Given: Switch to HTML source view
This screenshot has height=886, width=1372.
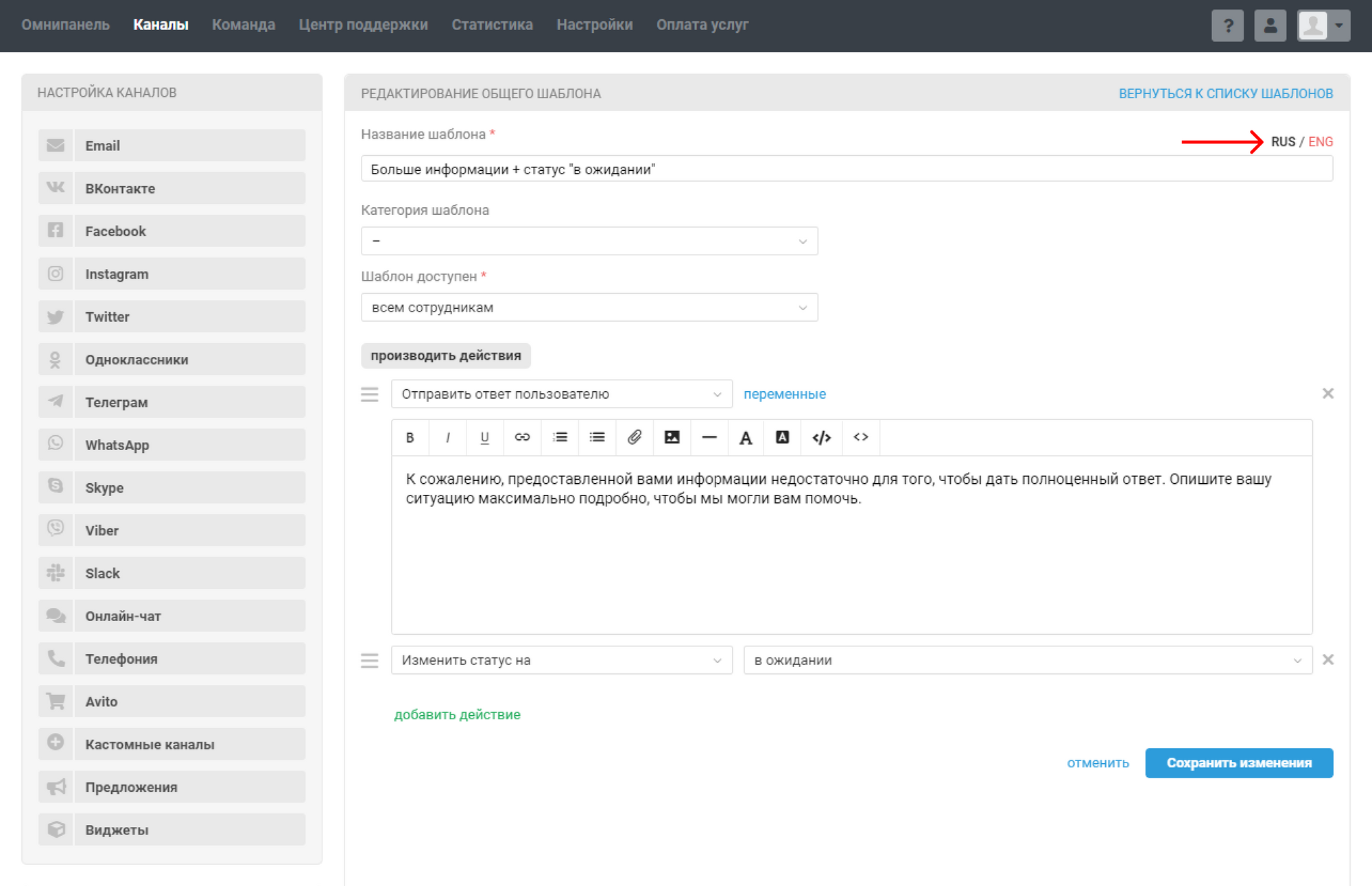Looking at the screenshot, I should point(861,437).
